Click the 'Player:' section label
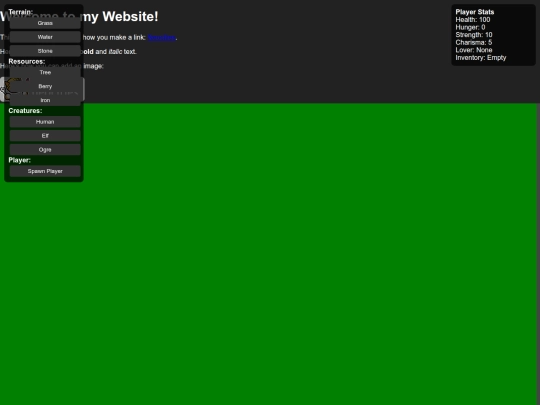The image size is (540, 405). point(19,160)
